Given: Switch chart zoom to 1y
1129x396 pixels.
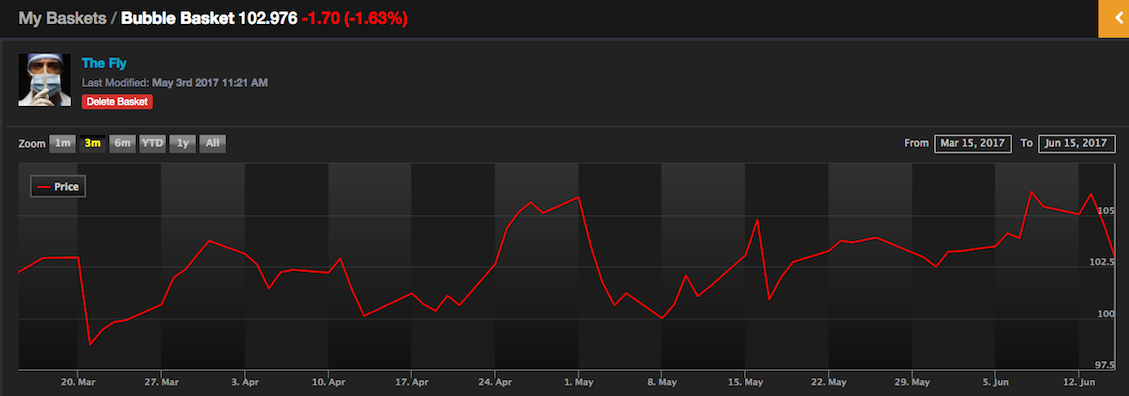Looking at the screenshot, I should tap(182, 143).
